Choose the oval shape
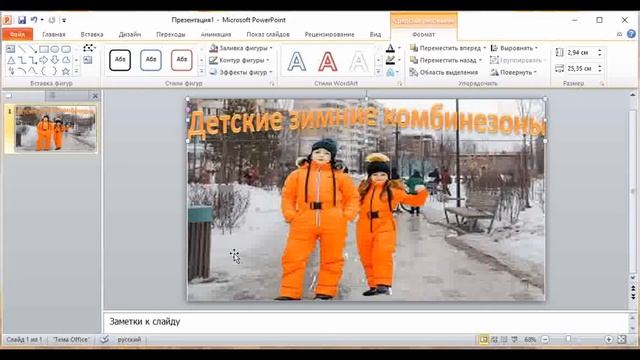This screenshot has height=360, width=640. click(x=55, y=49)
